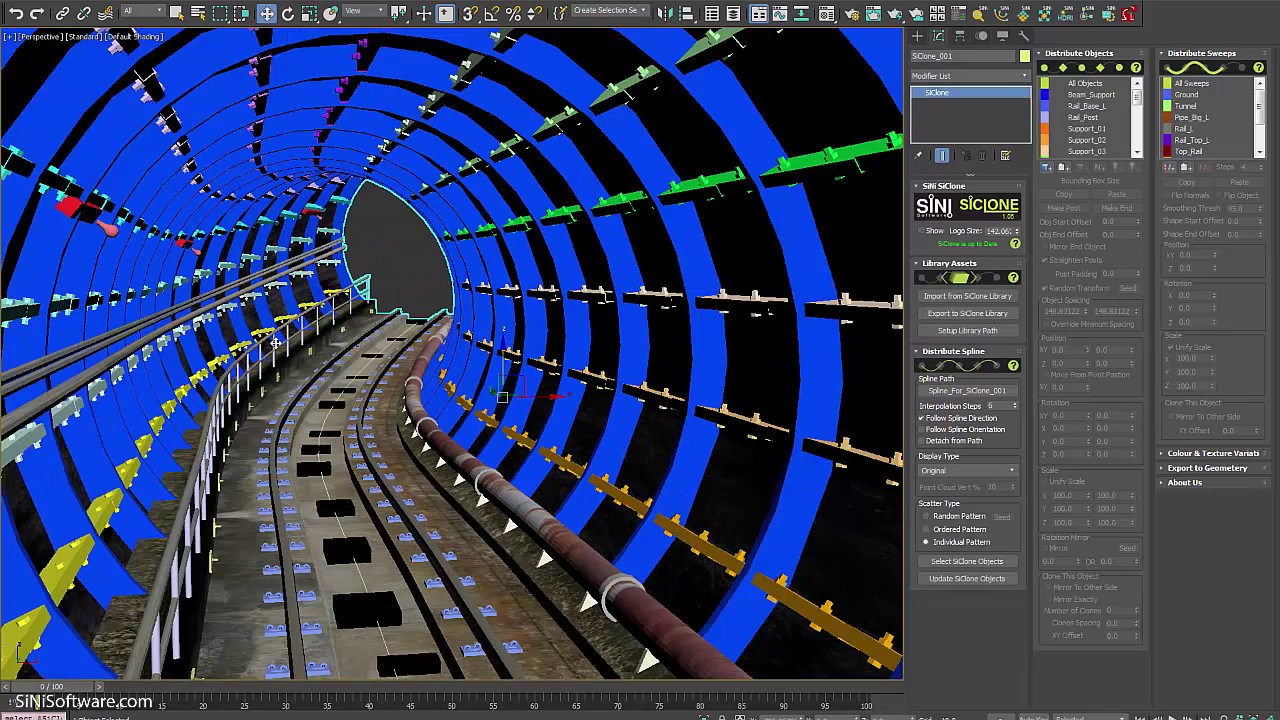Screen dimensions: 1280x720
Task: Toggle Follow Spline Direction checkbox
Action: point(922,418)
